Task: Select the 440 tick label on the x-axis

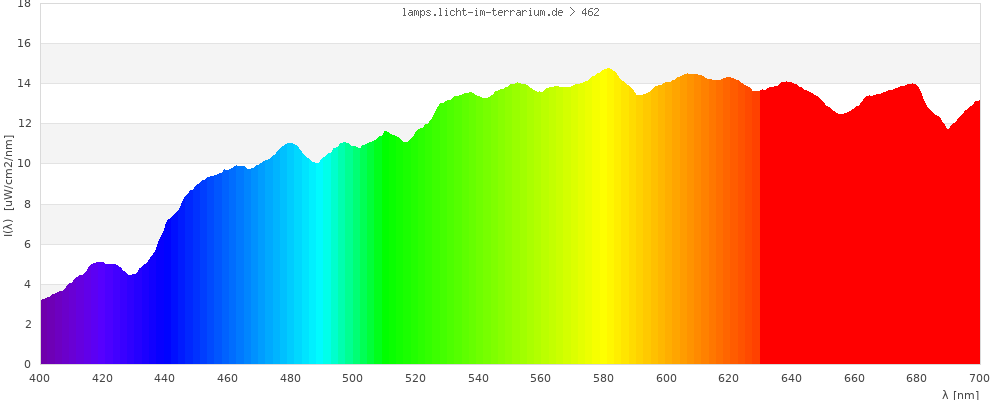Action: pos(165,378)
